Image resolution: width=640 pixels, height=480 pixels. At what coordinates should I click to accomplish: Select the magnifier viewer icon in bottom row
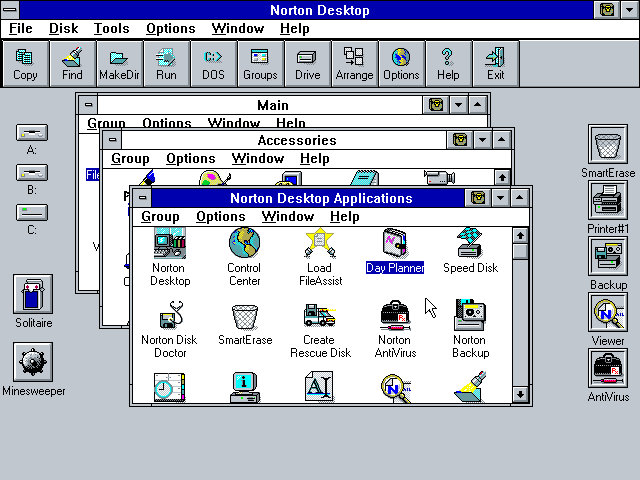pyautogui.click(x=396, y=388)
